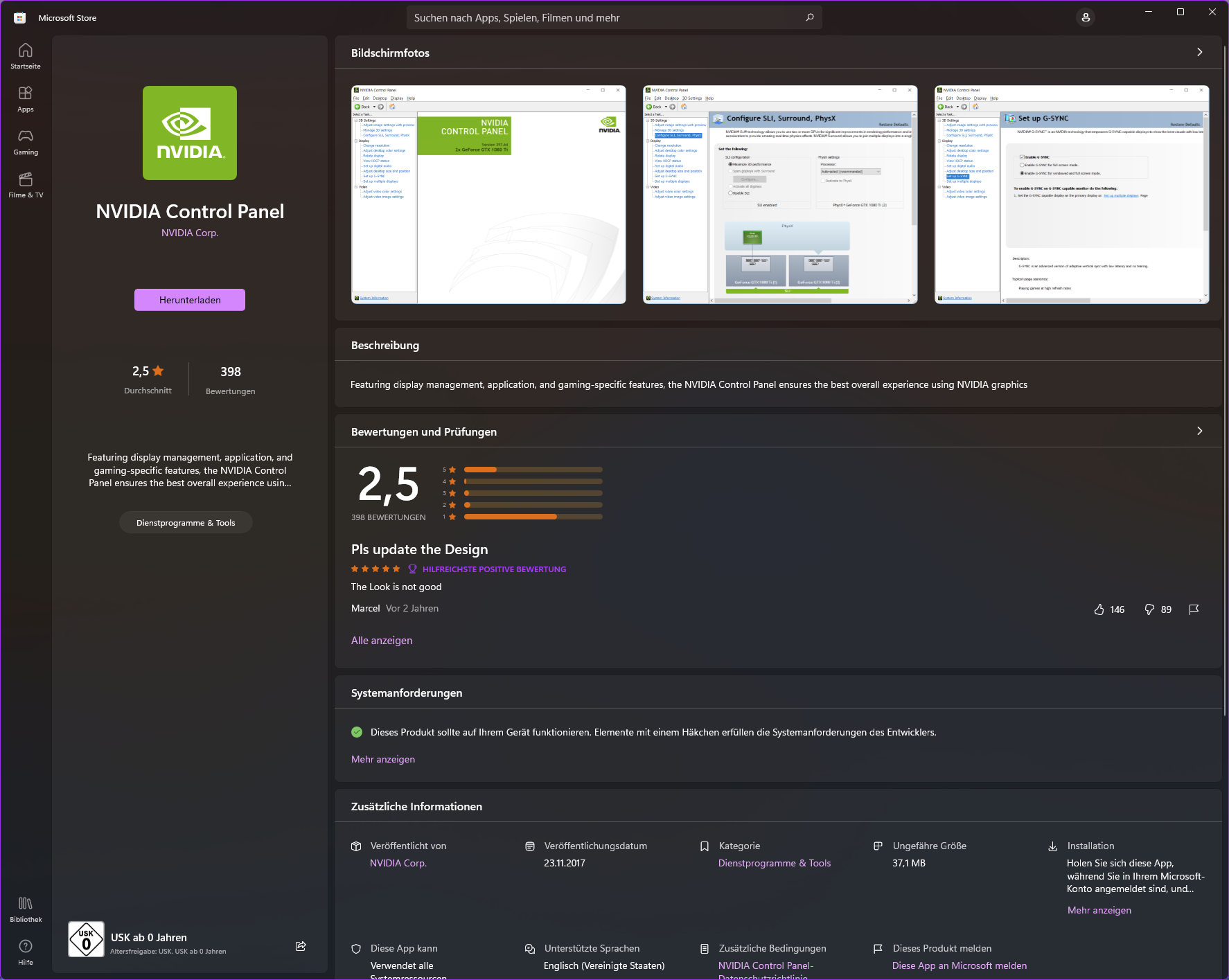Open Bibliothek library icon
1229x980 pixels.
point(26,909)
